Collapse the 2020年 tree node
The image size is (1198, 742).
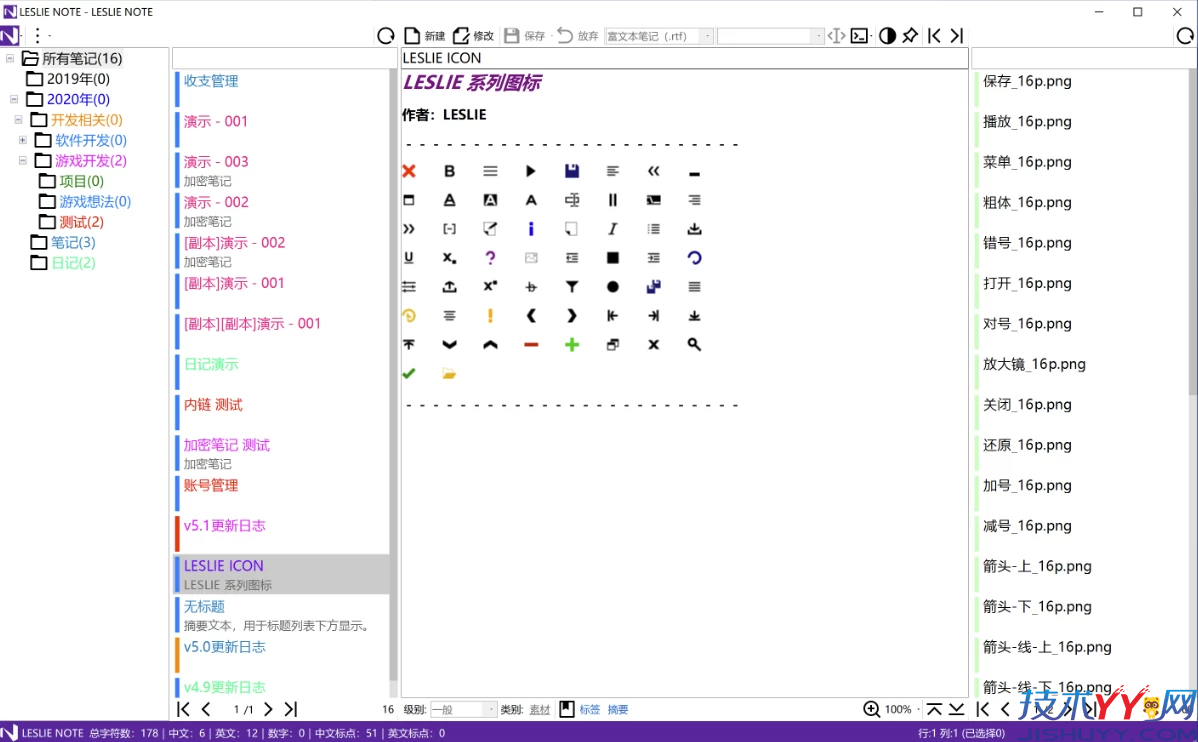14,99
